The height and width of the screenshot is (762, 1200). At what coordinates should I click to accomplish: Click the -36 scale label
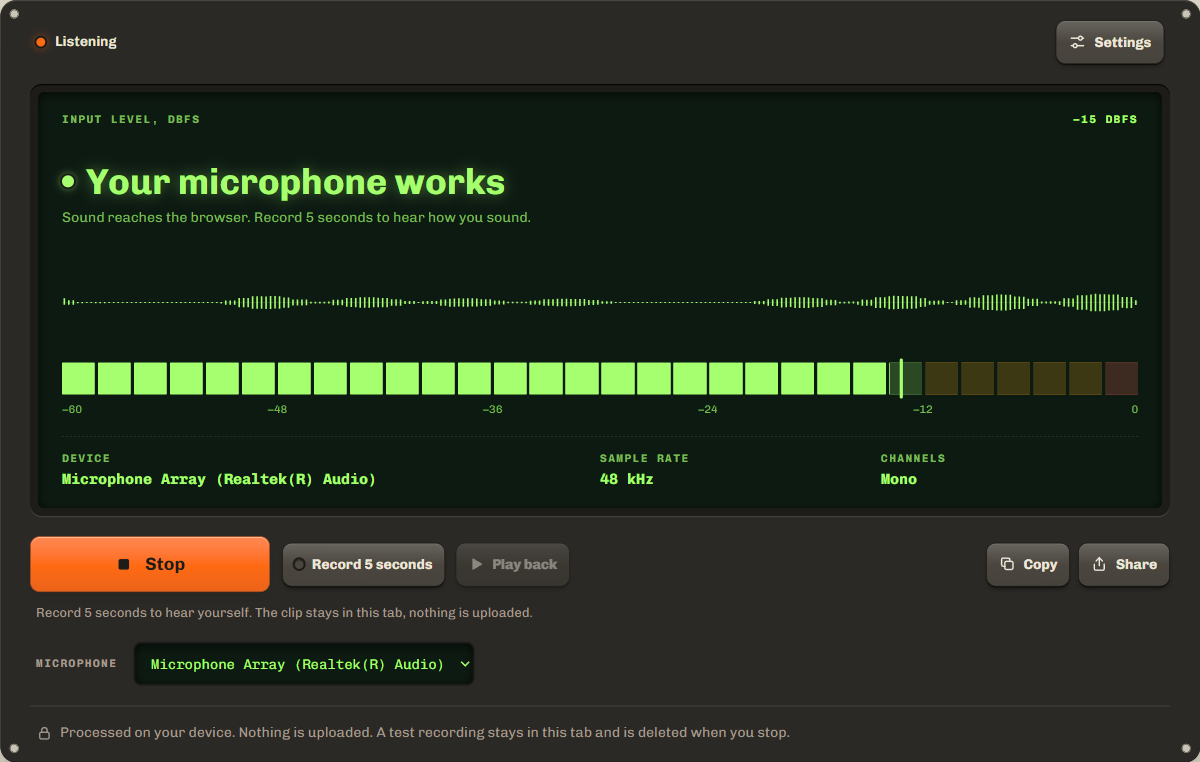[492, 409]
